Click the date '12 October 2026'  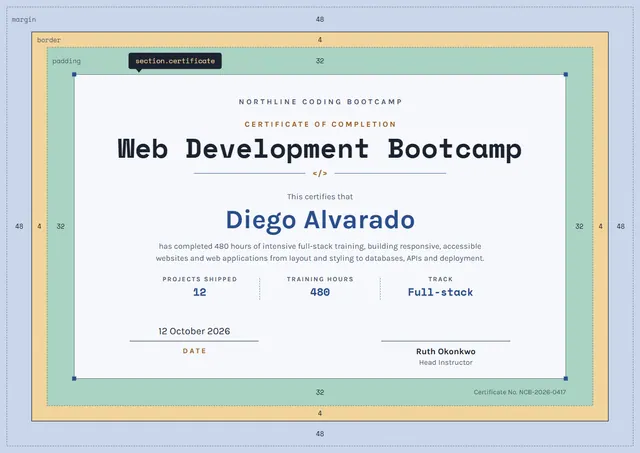[x=194, y=331]
